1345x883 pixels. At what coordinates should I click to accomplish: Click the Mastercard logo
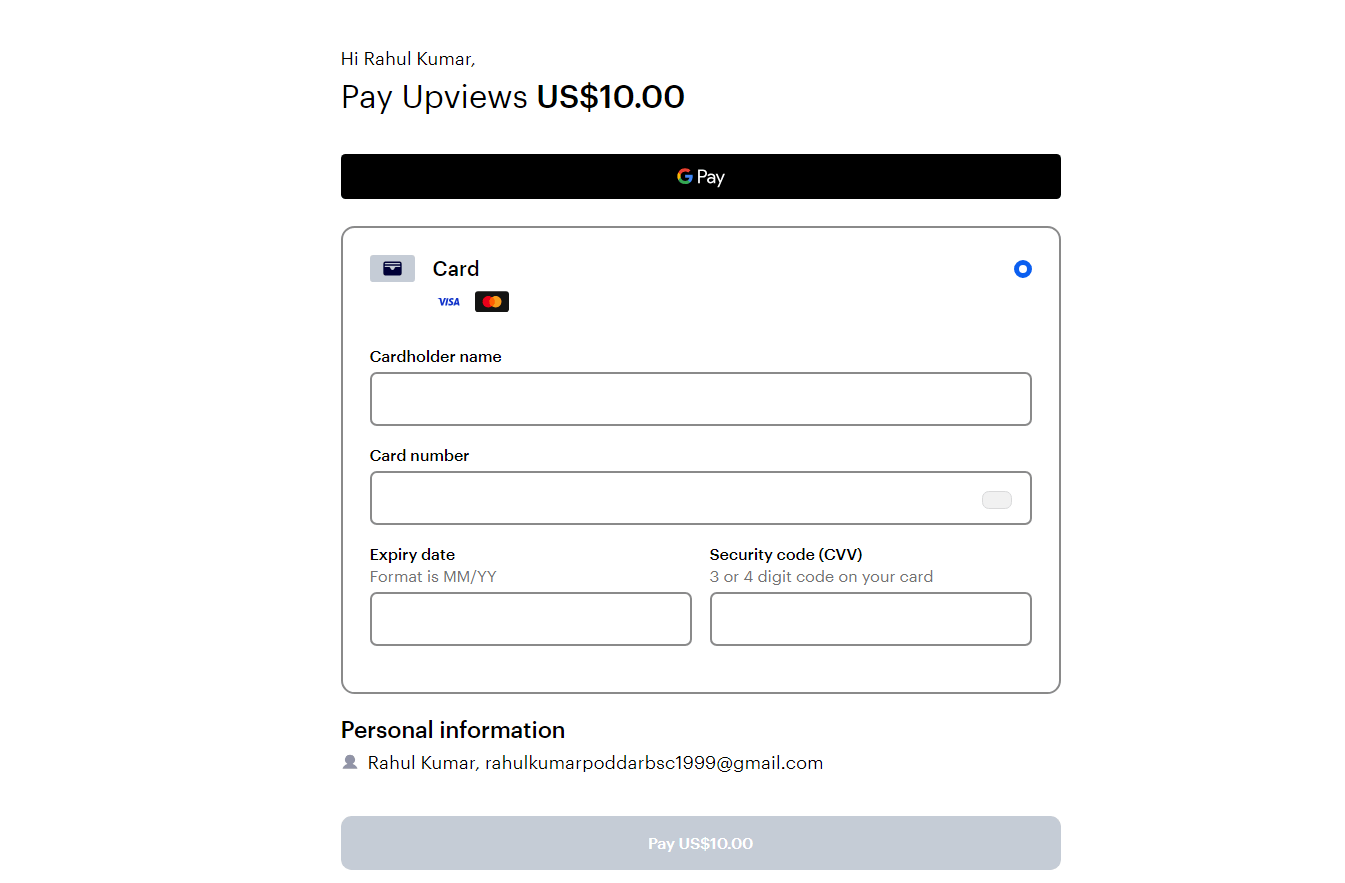[491, 302]
